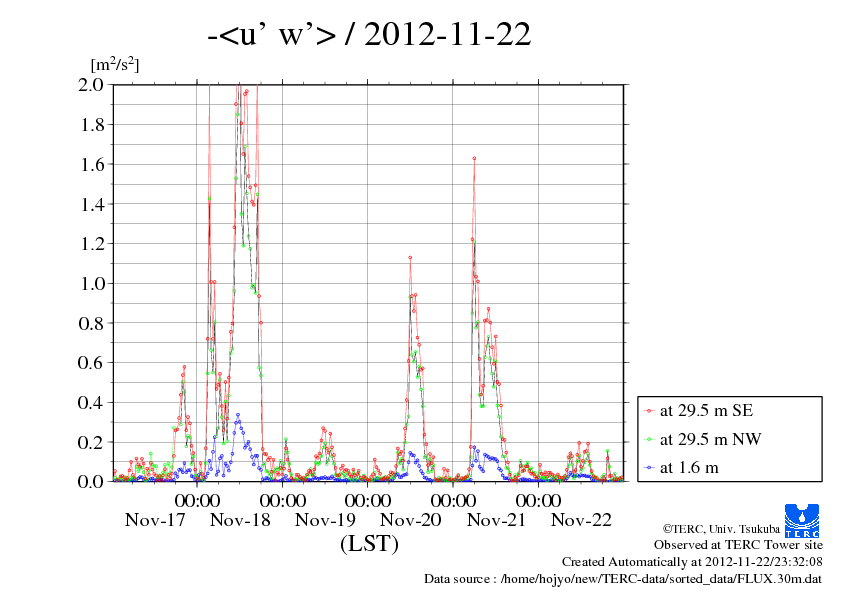Click the y-axis label '0.0'
The height and width of the screenshot is (595, 842).
[91, 482]
